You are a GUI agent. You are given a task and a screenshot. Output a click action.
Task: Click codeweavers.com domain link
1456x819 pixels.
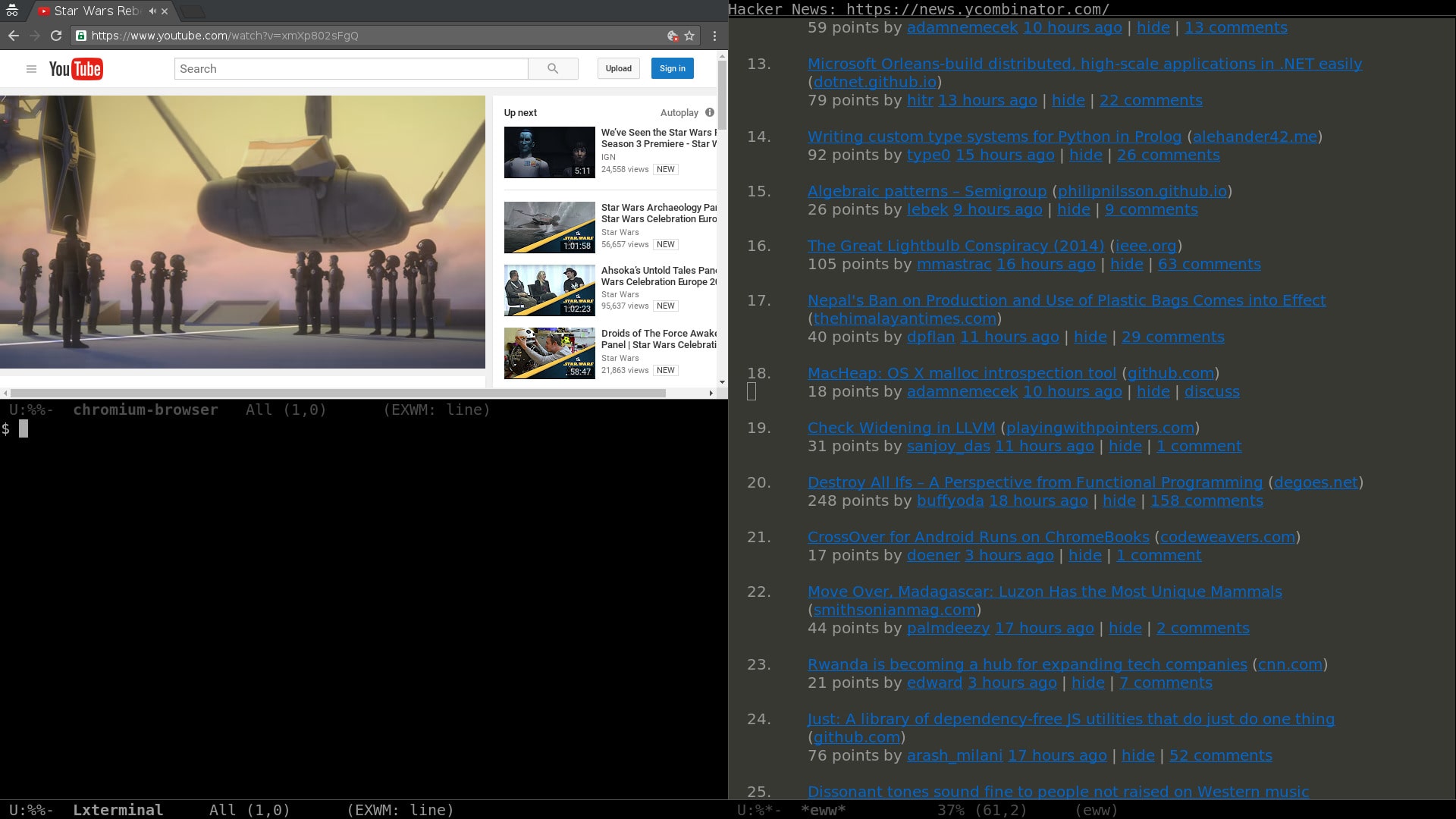click(1227, 537)
